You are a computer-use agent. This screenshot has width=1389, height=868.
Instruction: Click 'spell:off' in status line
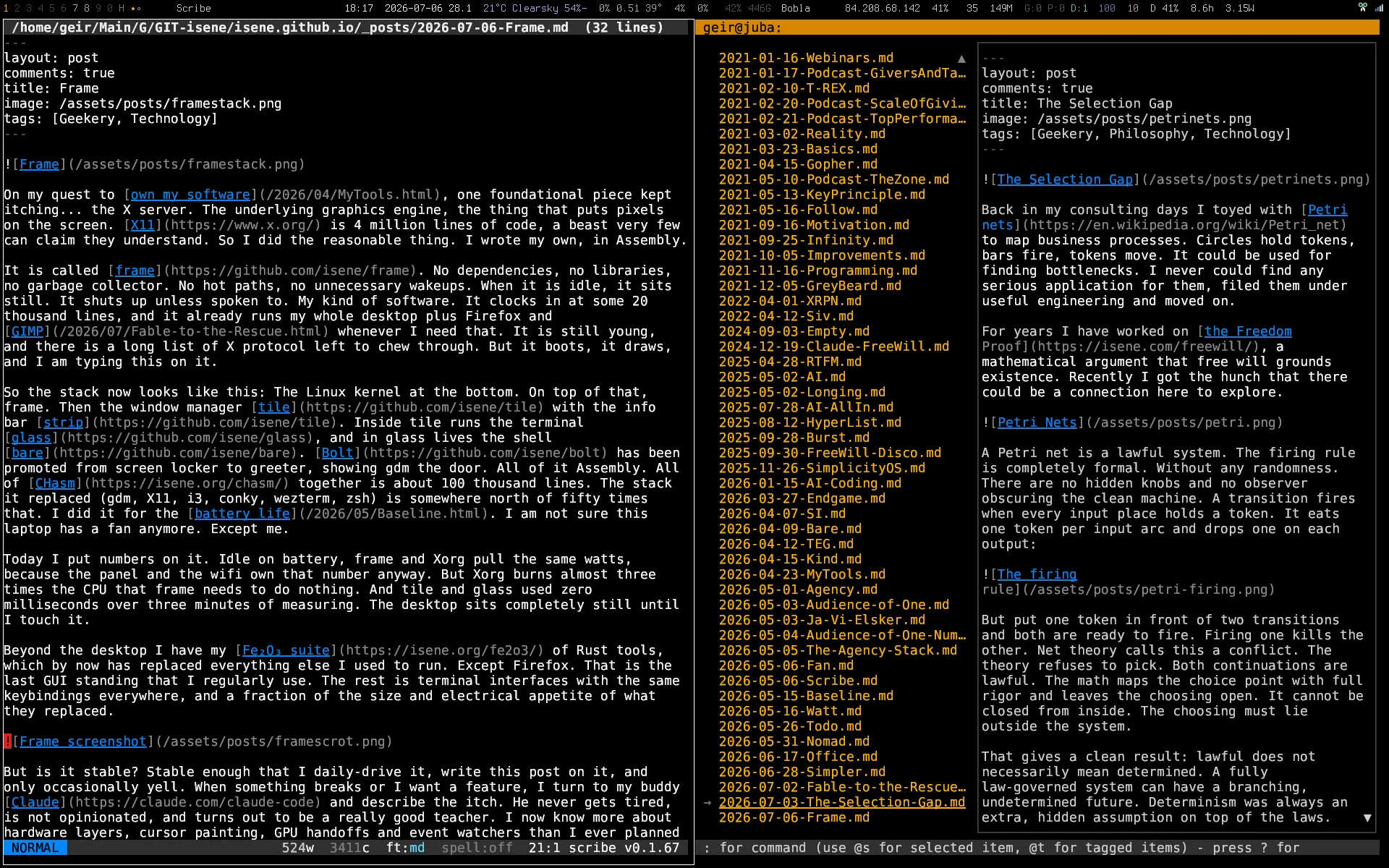tap(477, 848)
